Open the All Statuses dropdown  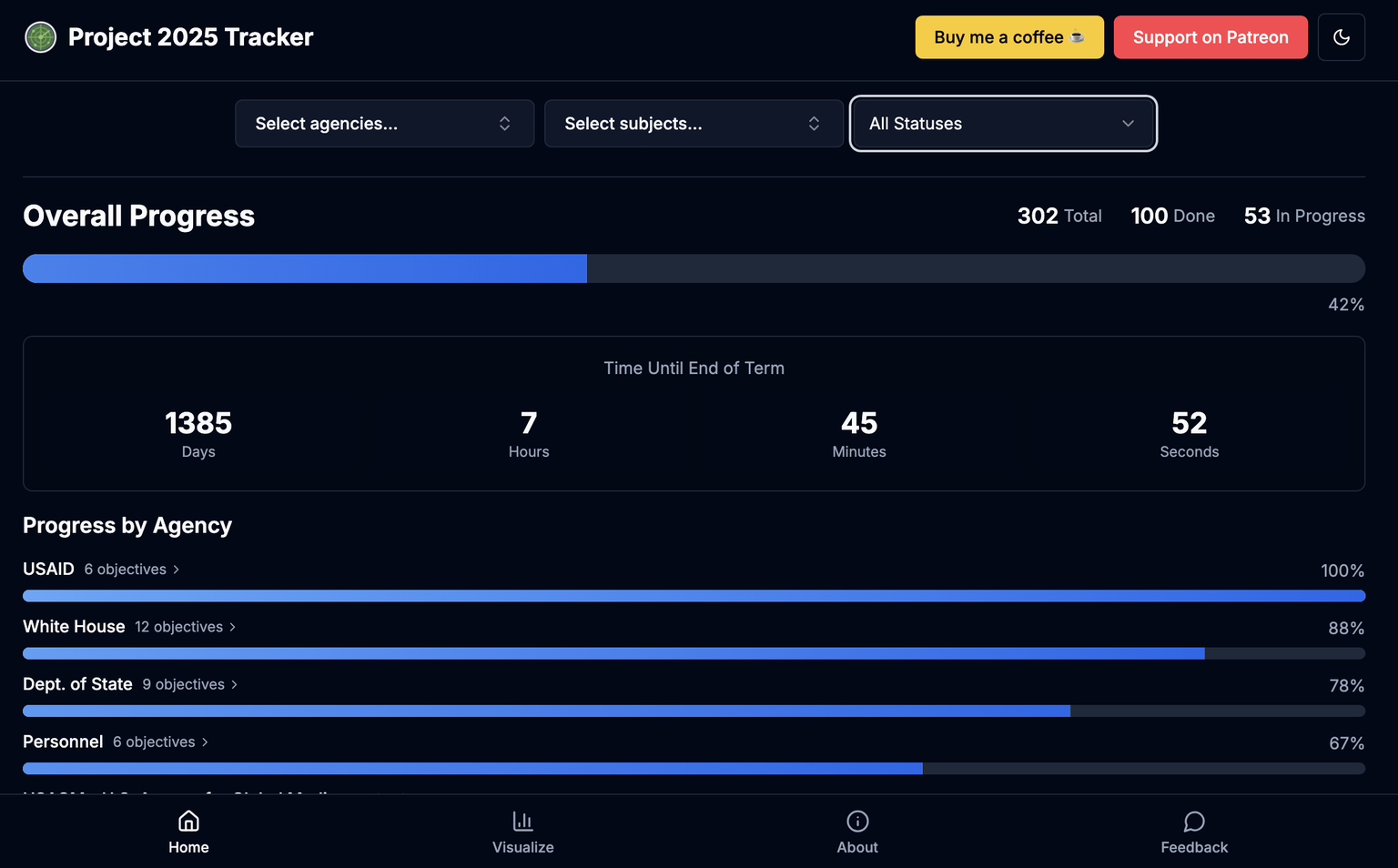1003,124
